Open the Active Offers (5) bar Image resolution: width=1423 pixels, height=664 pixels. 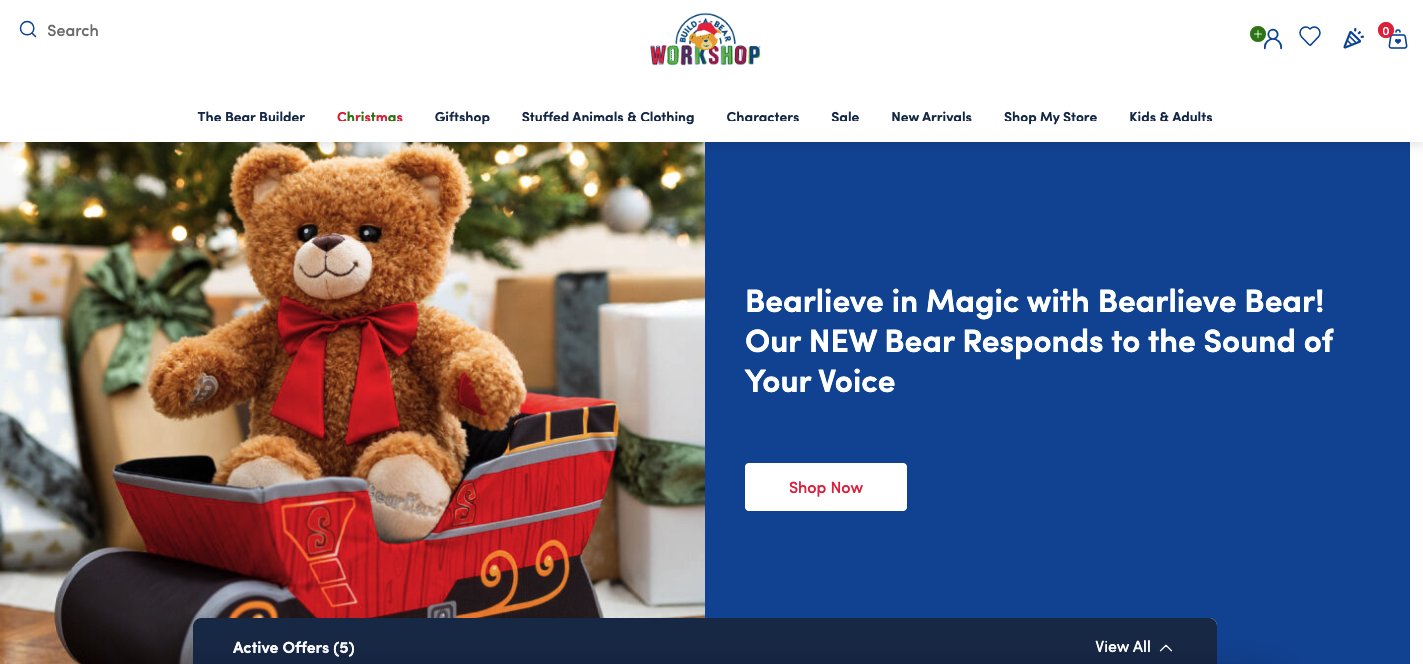tap(705, 641)
